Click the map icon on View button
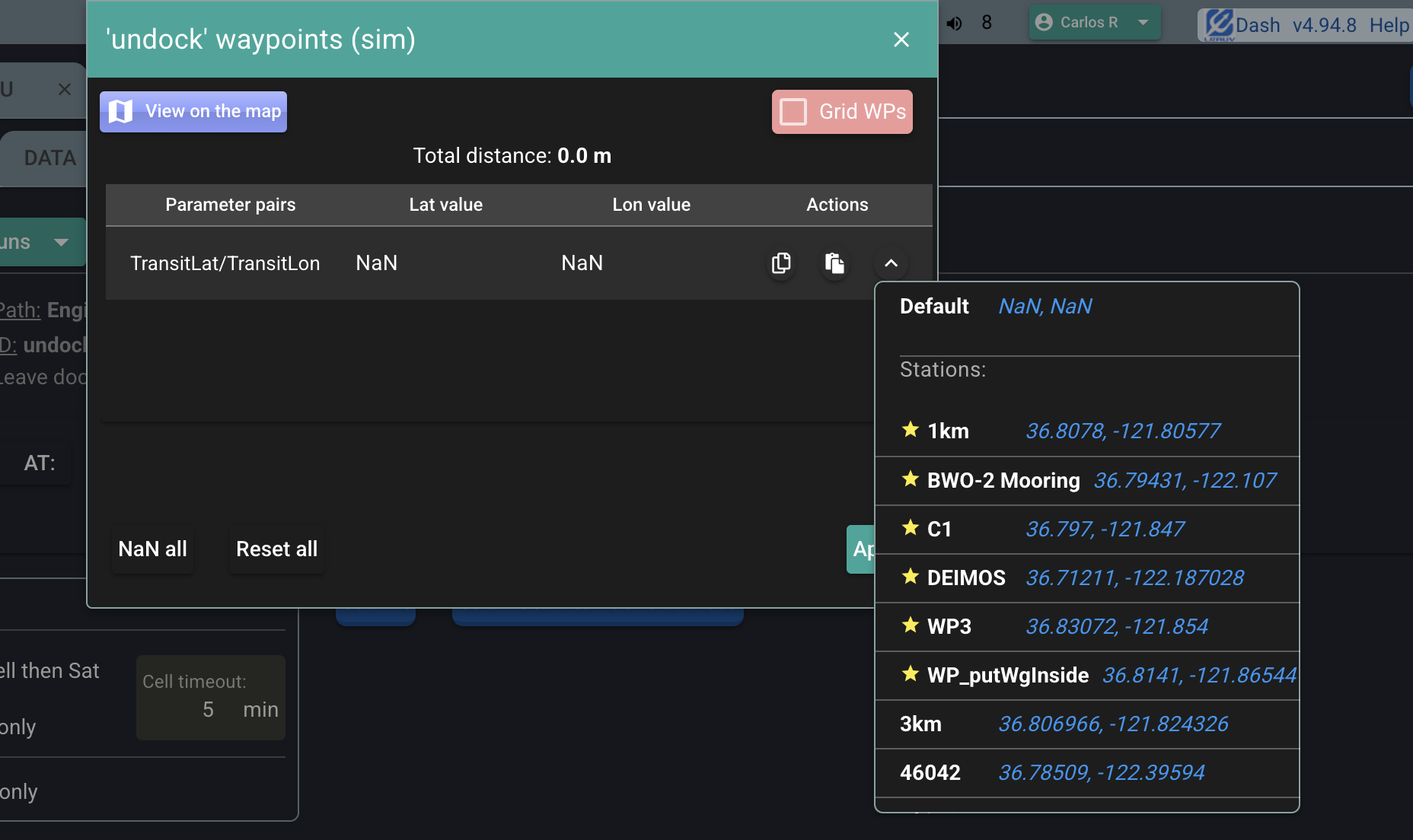The width and height of the screenshot is (1413, 840). (x=120, y=112)
